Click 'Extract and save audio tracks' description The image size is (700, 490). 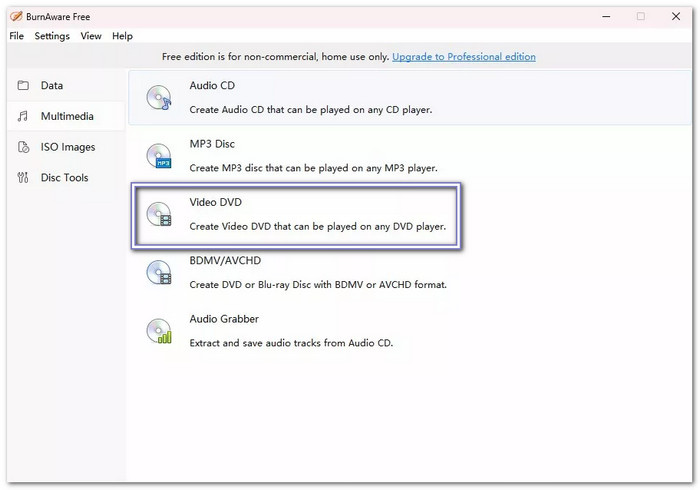291,343
